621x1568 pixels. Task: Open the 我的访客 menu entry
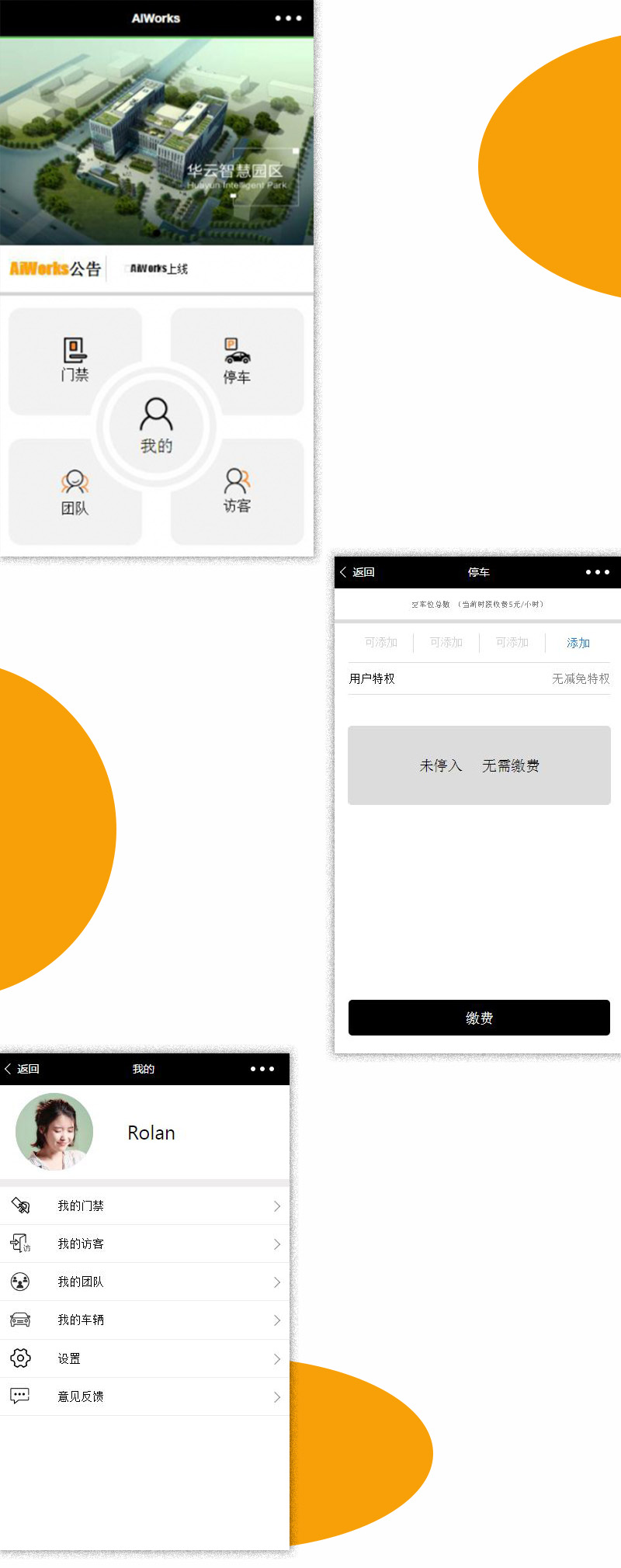pos(144,1244)
